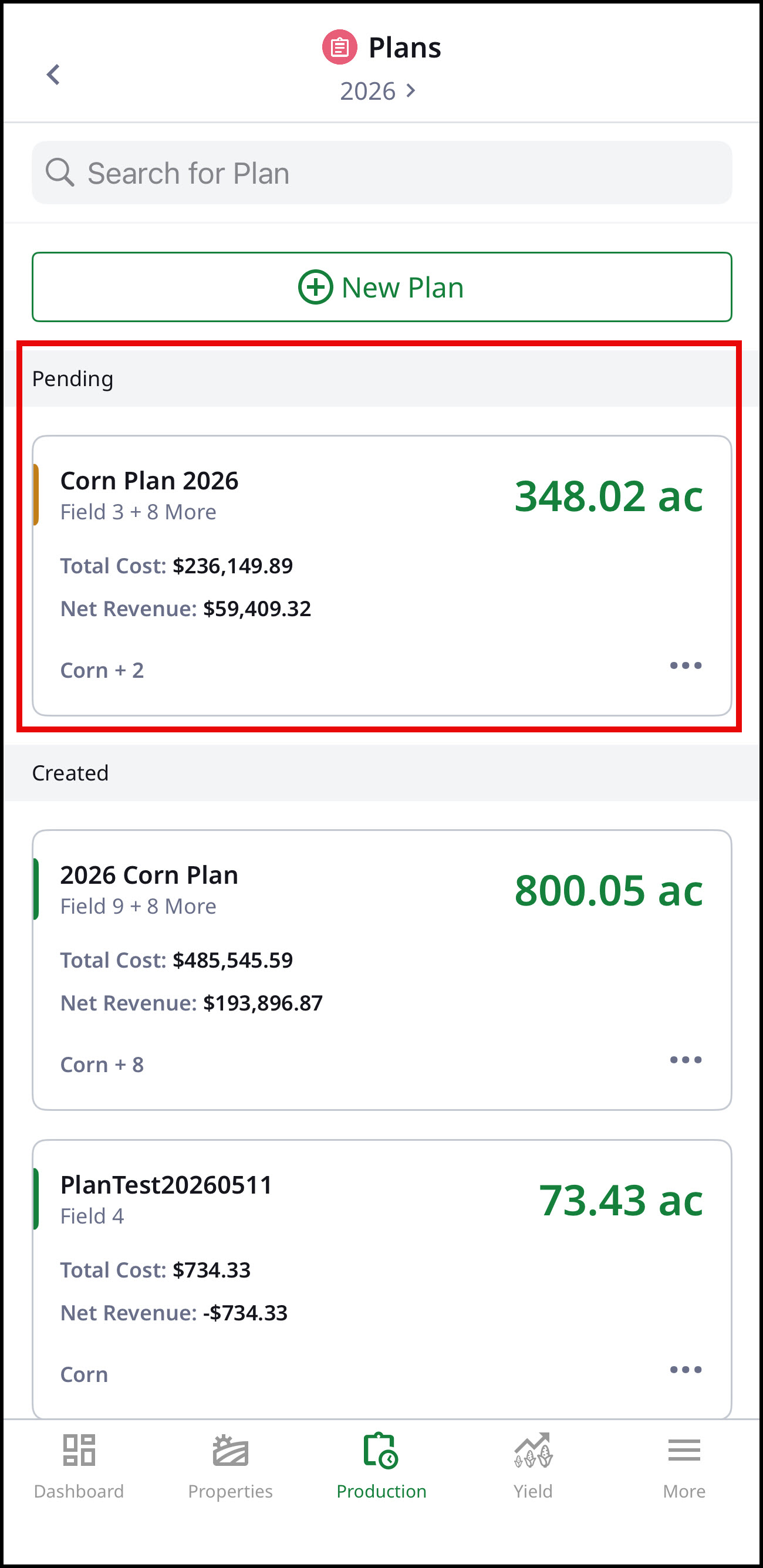The image size is (763, 1568).
Task: Click the Search for Plan field
Action: [x=382, y=173]
